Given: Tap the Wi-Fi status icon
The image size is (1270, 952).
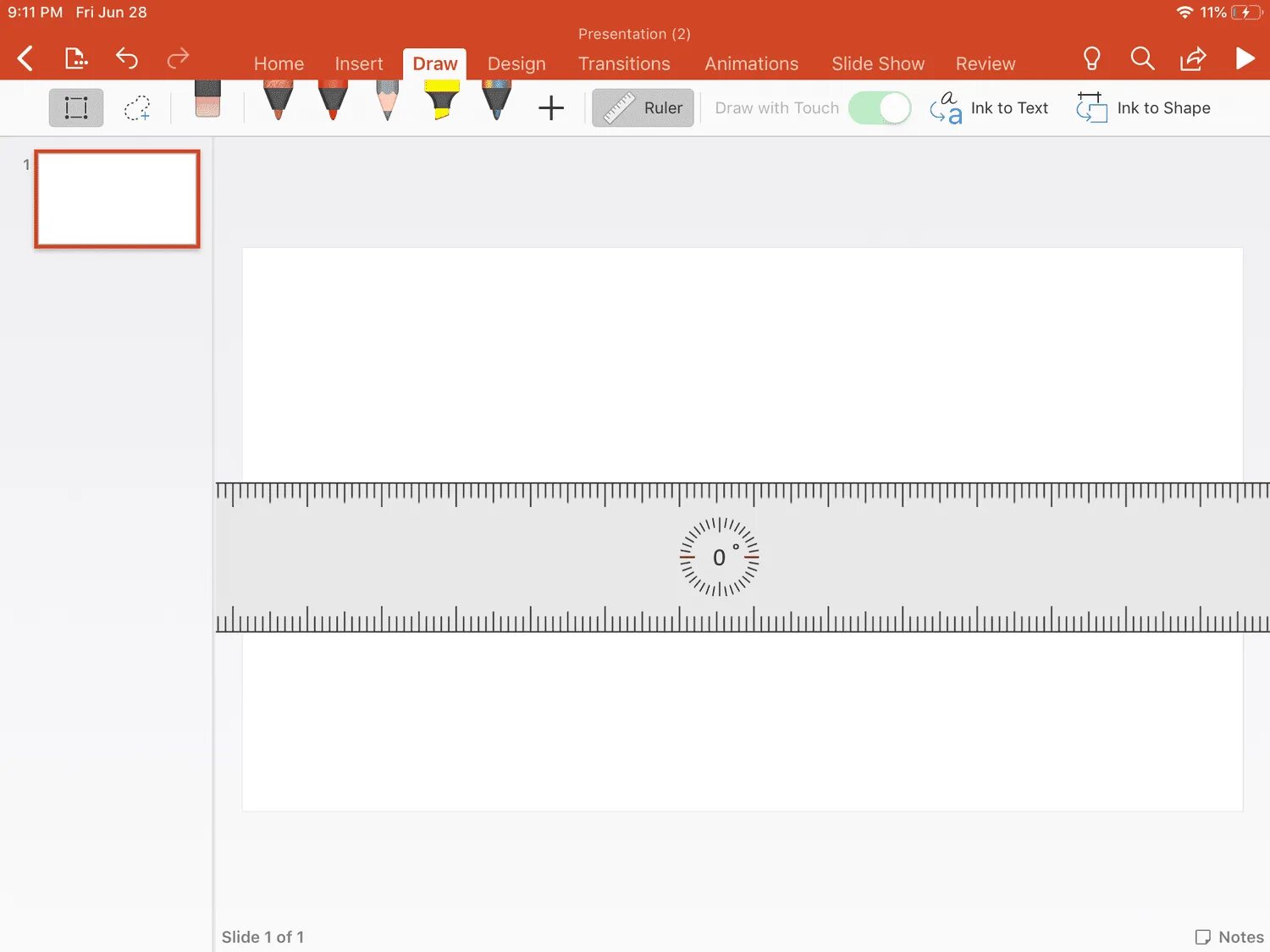Looking at the screenshot, I should click(x=1184, y=12).
